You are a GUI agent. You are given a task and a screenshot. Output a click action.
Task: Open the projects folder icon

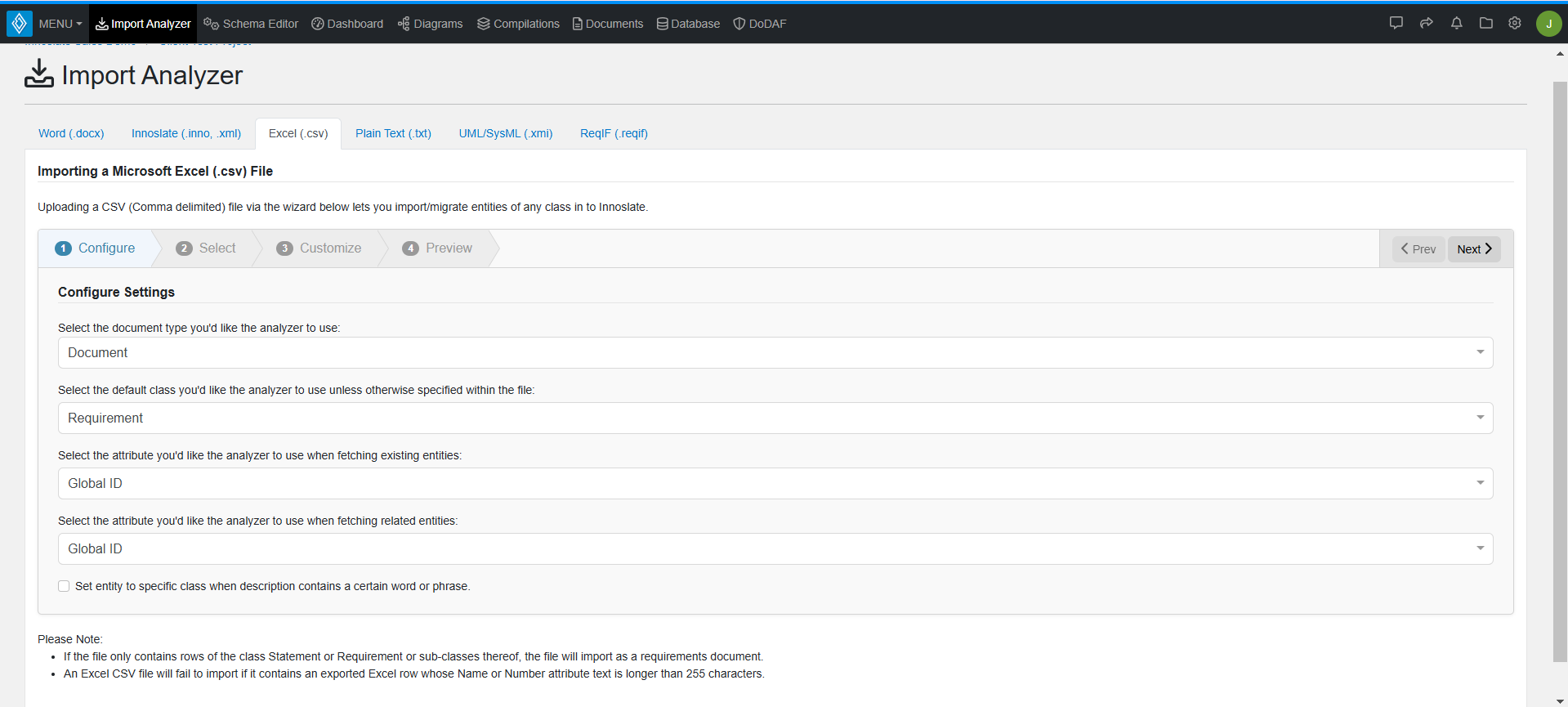pyautogui.click(x=1486, y=23)
